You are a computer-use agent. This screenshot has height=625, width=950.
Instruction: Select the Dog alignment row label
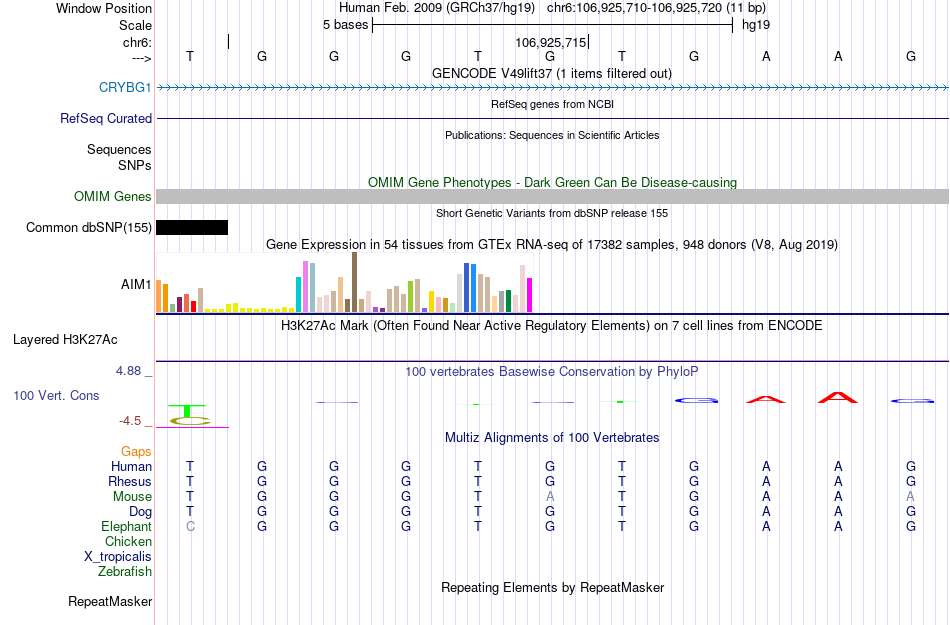[x=140, y=512]
